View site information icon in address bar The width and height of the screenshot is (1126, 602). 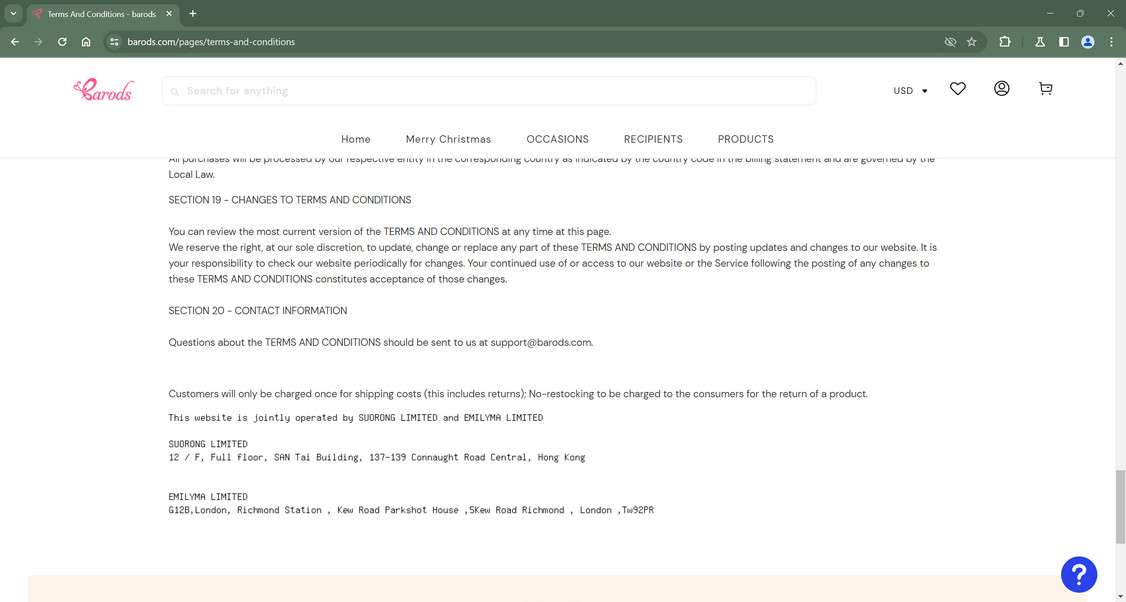(114, 42)
